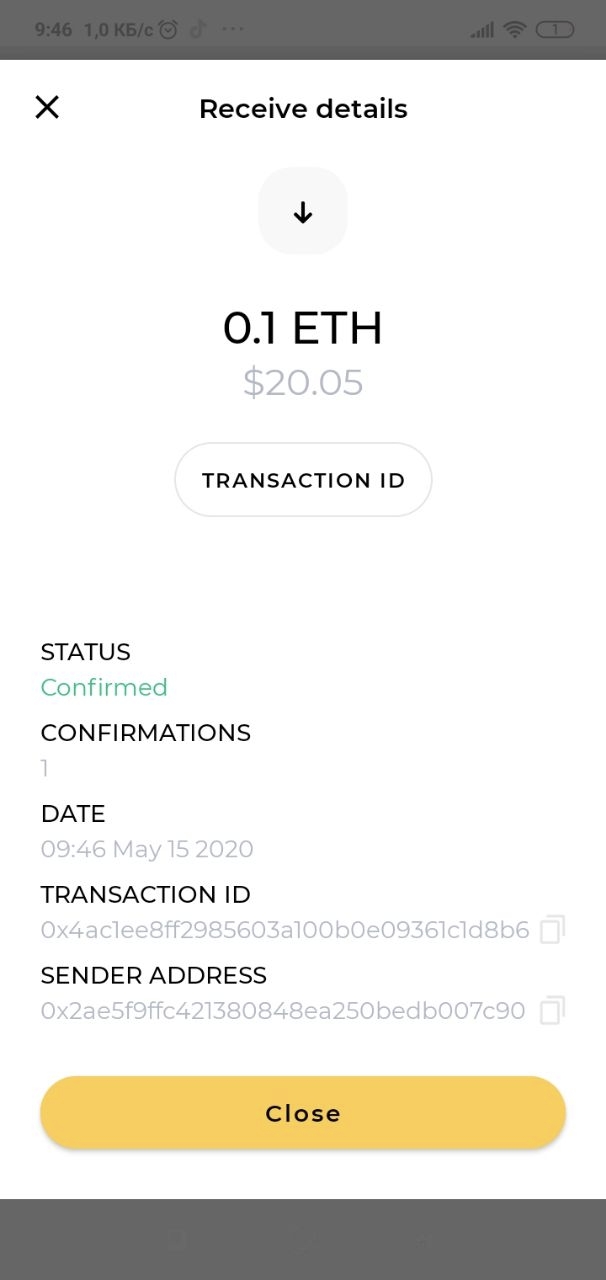Tap the cellular signal strength icon
606x1280 pixels.
[x=482, y=30]
